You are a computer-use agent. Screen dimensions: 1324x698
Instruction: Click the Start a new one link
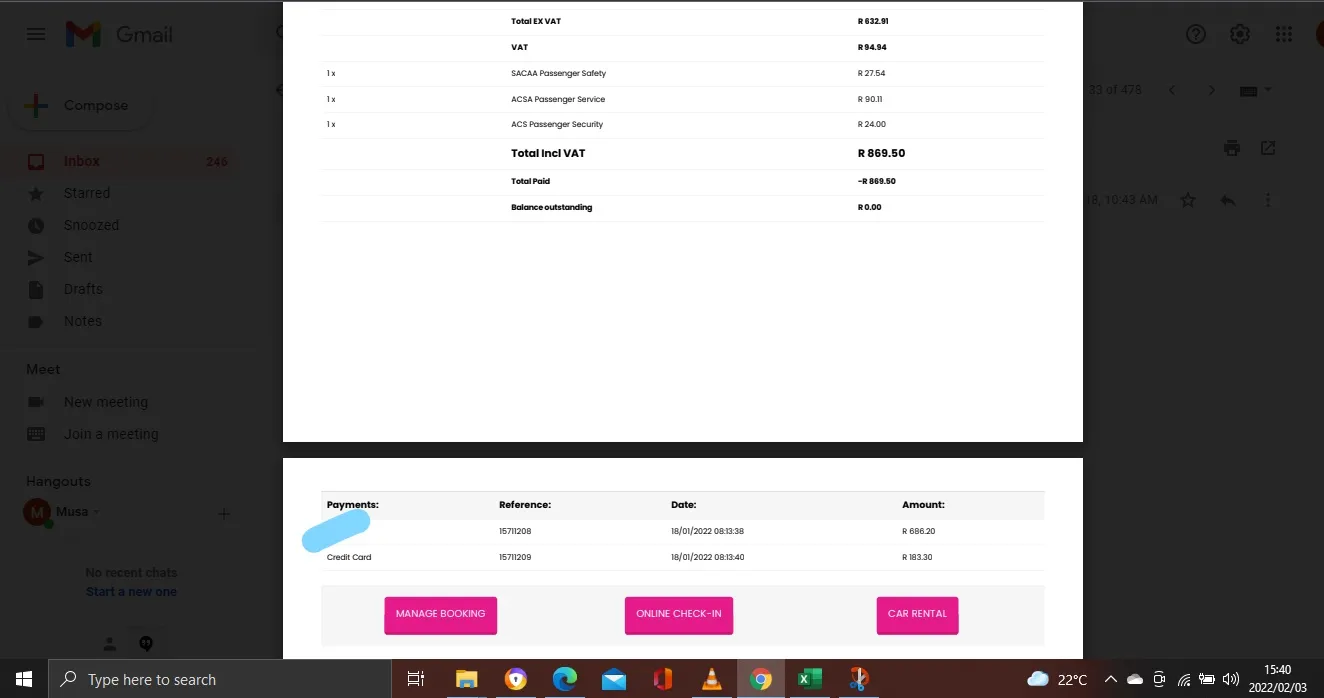pos(131,592)
